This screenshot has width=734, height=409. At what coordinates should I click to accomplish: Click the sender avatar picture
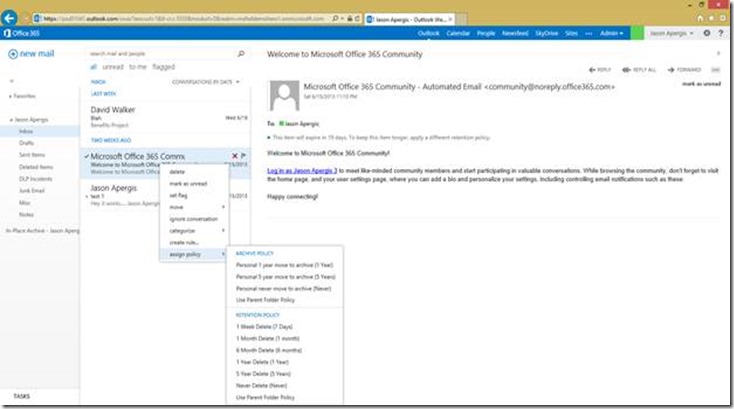(284, 95)
